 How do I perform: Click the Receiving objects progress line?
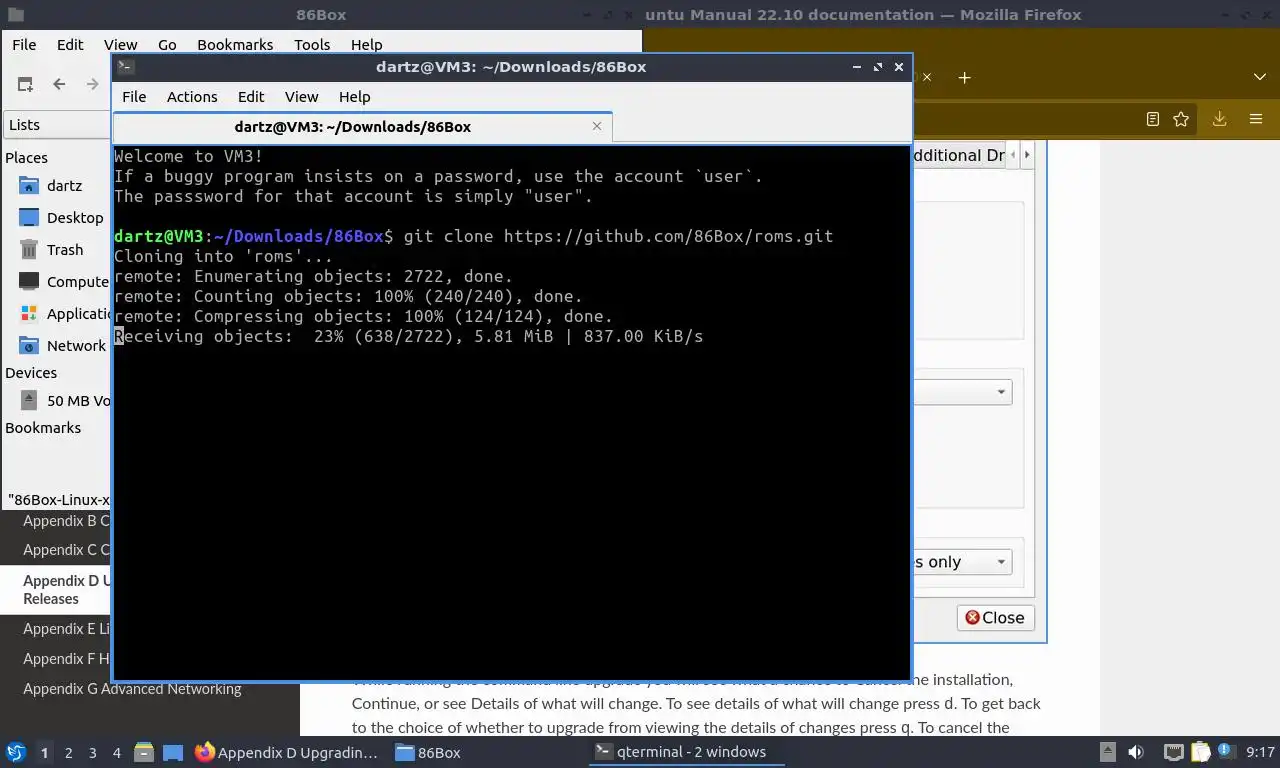click(x=409, y=336)
